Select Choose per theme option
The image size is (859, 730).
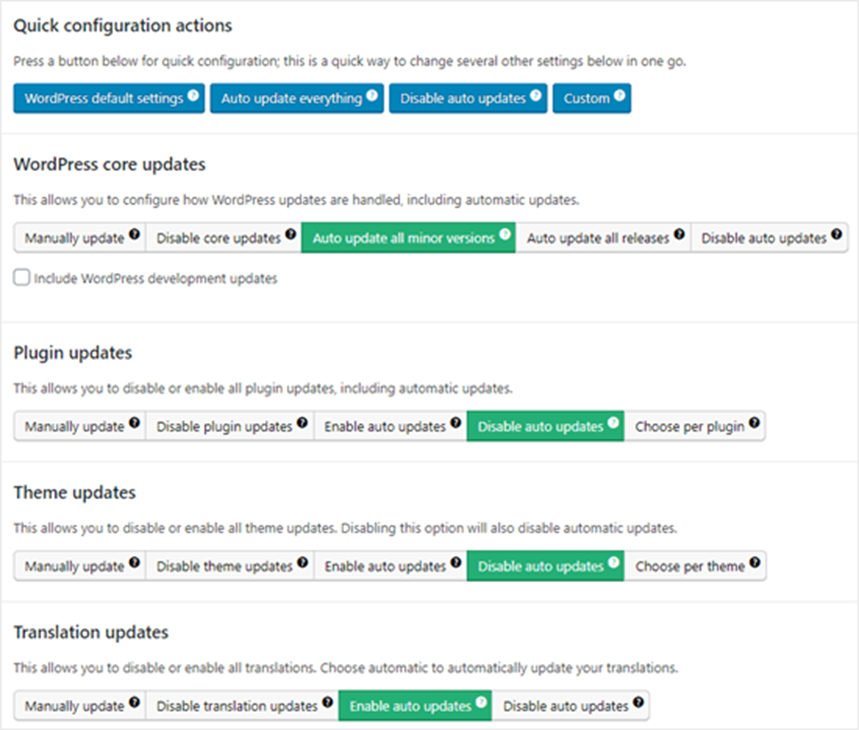point(695,566)
